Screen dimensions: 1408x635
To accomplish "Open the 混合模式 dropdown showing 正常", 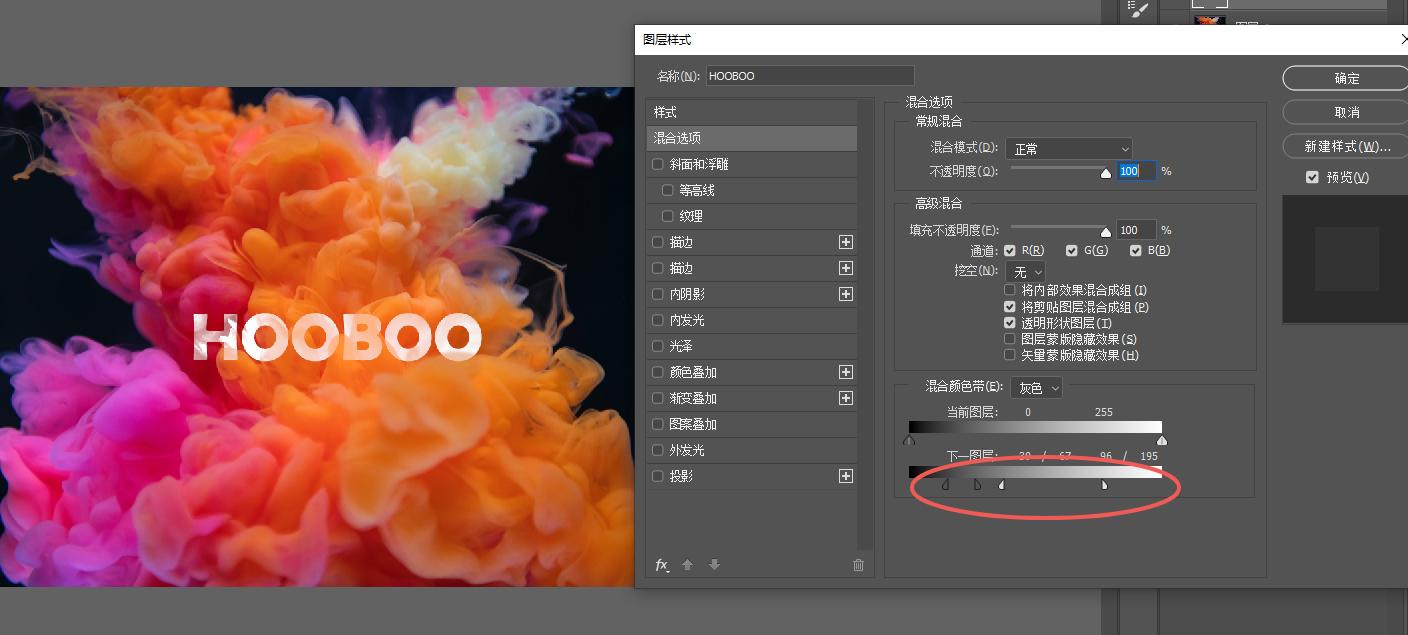I will (1068, 149).
